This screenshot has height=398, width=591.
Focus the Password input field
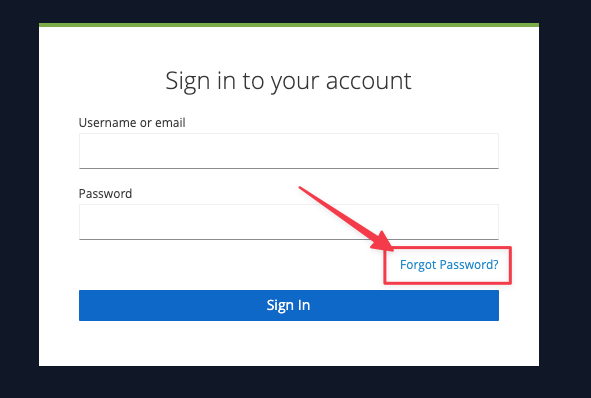pos(289,222)
